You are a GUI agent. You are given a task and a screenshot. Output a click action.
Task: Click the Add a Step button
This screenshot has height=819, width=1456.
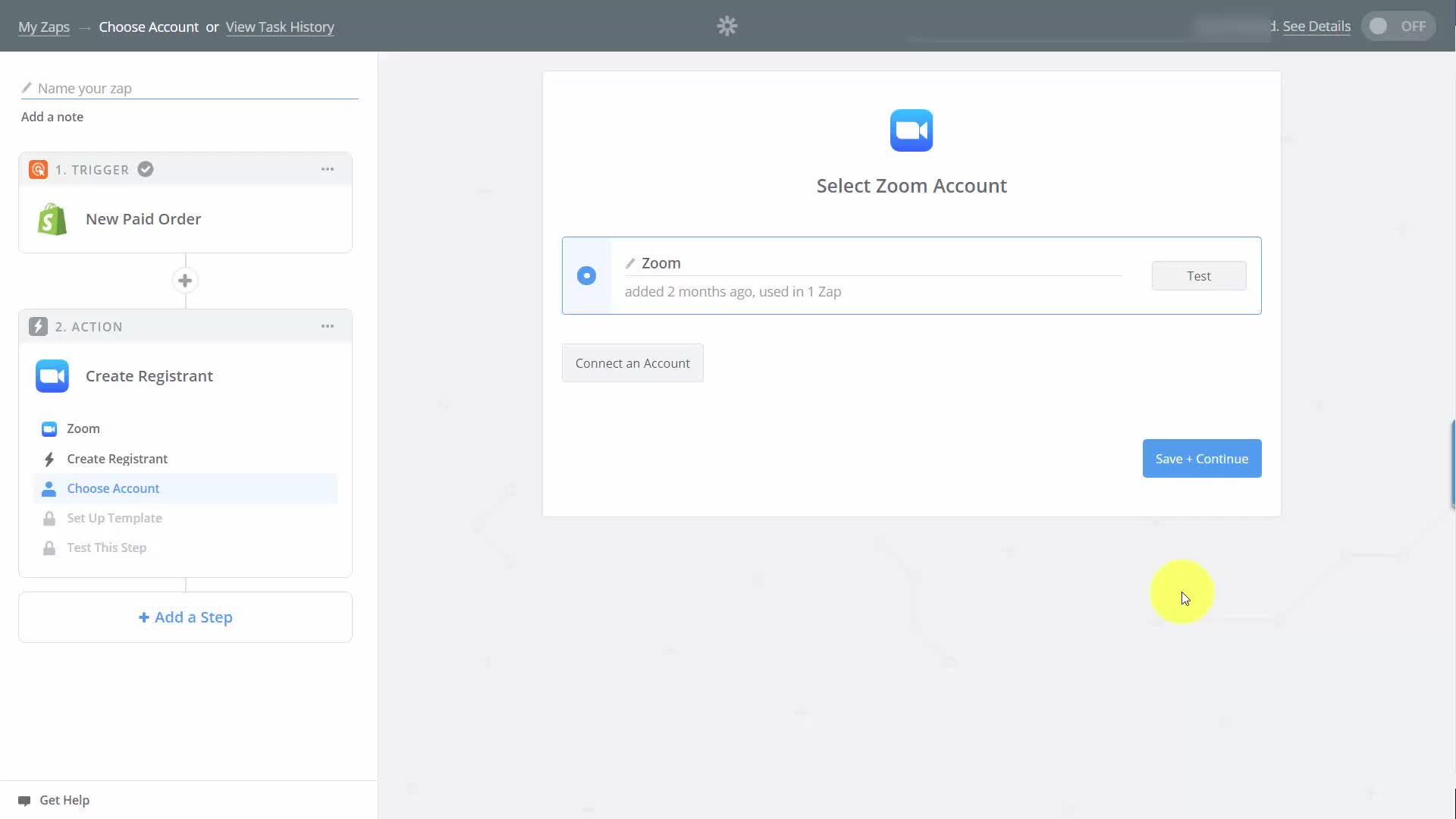tap(185, 617)
